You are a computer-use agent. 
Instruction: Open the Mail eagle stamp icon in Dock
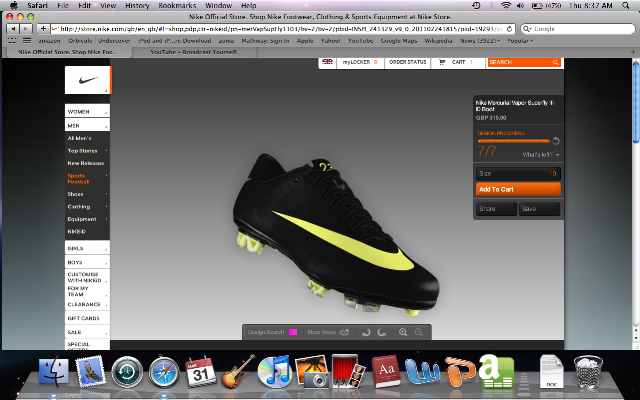(90, 371)
